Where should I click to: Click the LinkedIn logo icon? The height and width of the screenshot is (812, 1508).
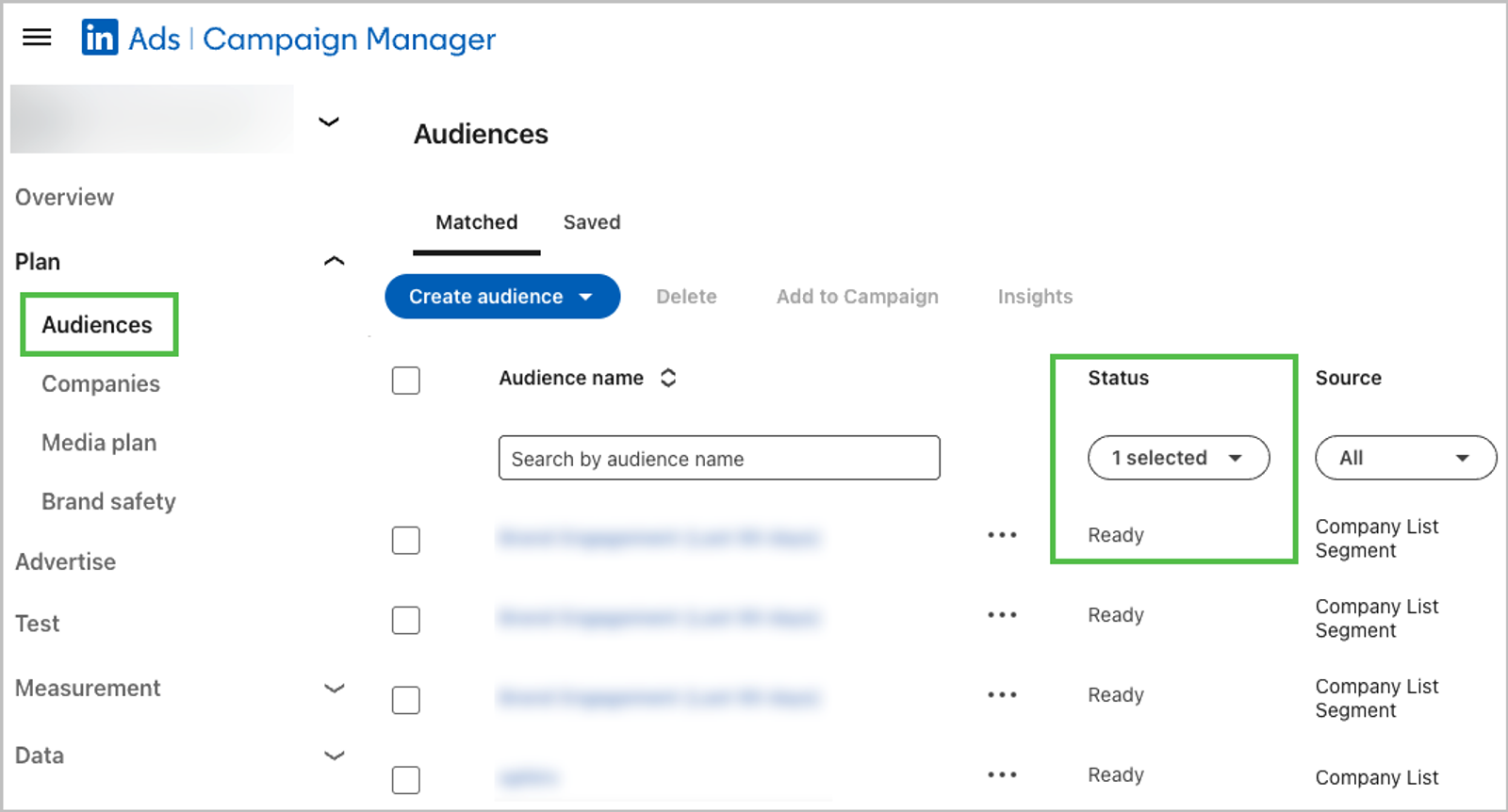(x=100, y=38)
